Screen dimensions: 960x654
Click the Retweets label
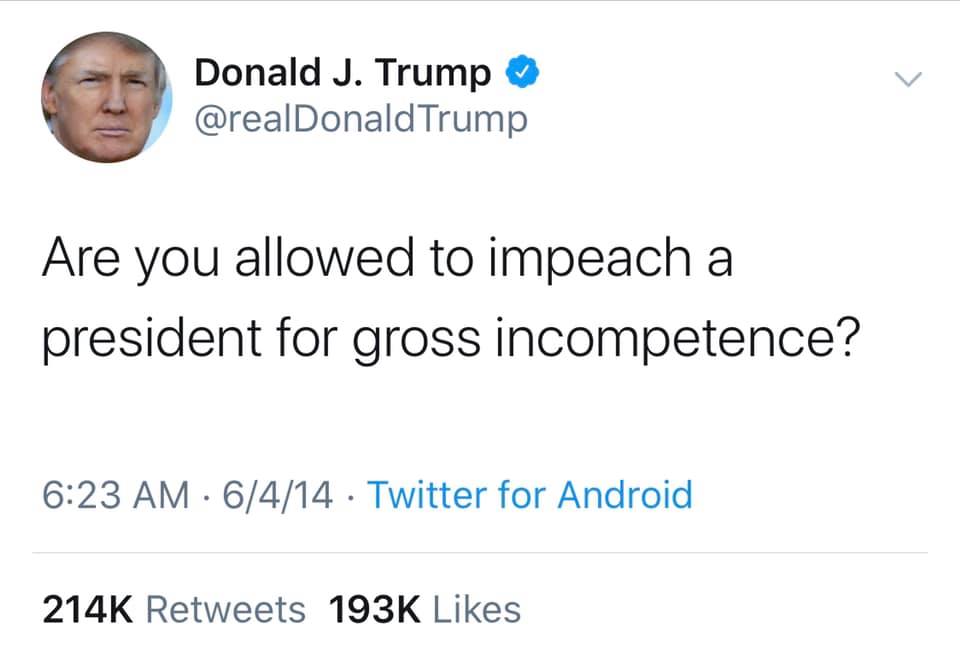[226, 609]
